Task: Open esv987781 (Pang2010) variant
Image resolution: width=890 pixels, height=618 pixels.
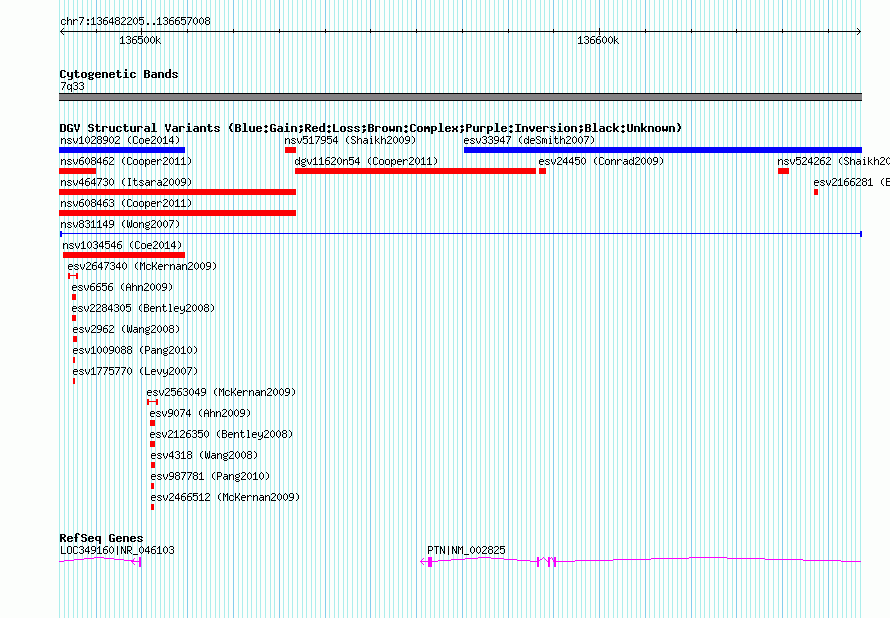Action: point(210,476)
